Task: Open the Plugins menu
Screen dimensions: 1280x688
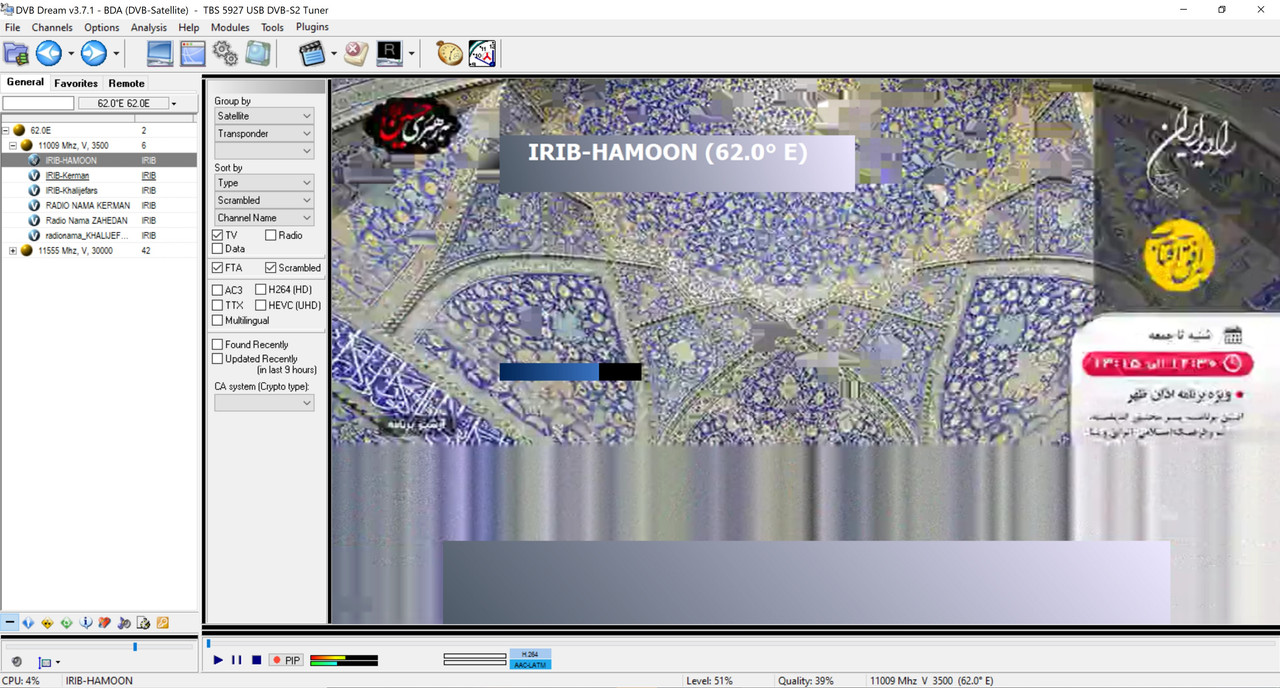Action: [312, 27]
